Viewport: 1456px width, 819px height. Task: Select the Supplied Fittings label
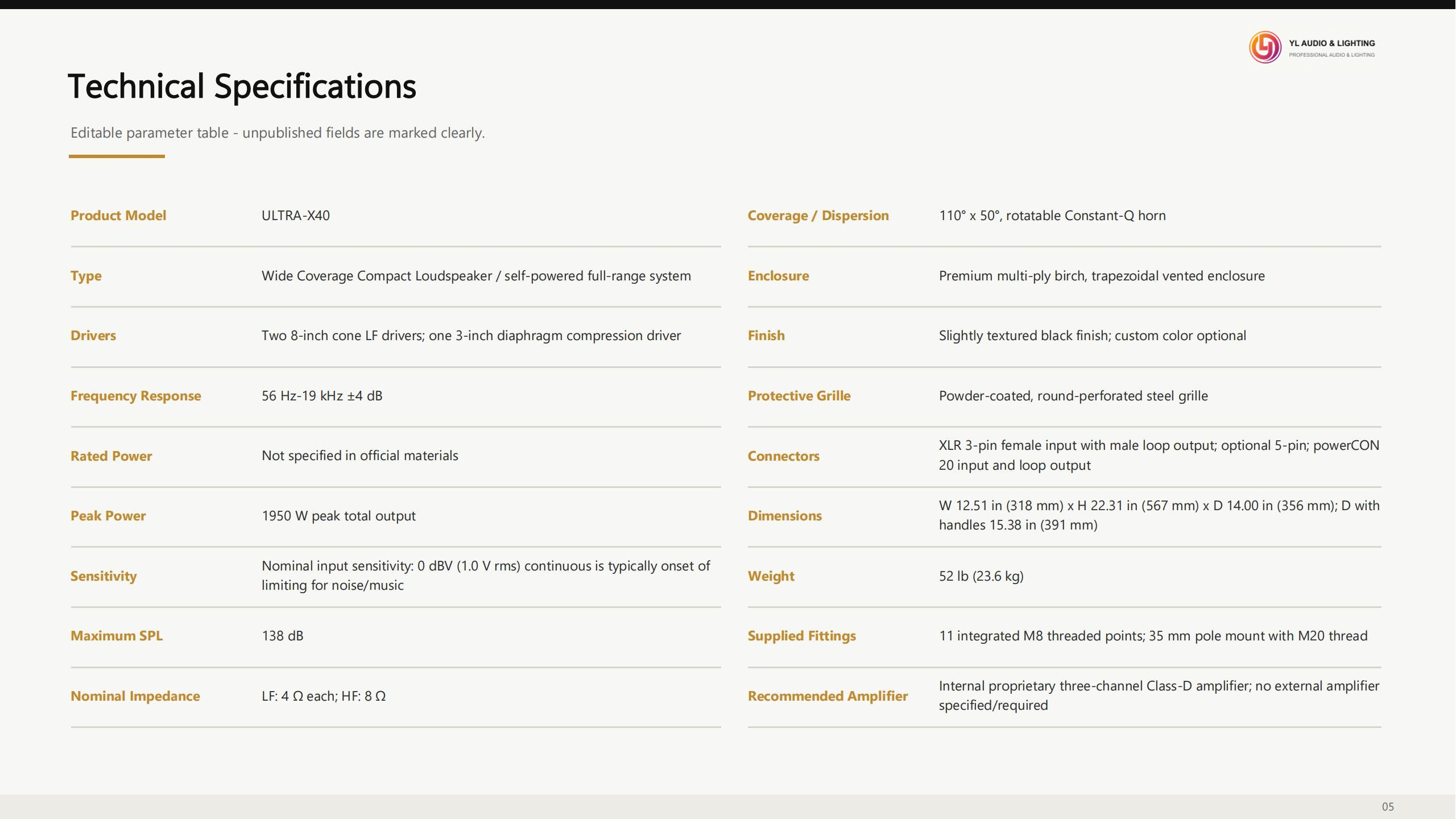(x=801, y=636)
